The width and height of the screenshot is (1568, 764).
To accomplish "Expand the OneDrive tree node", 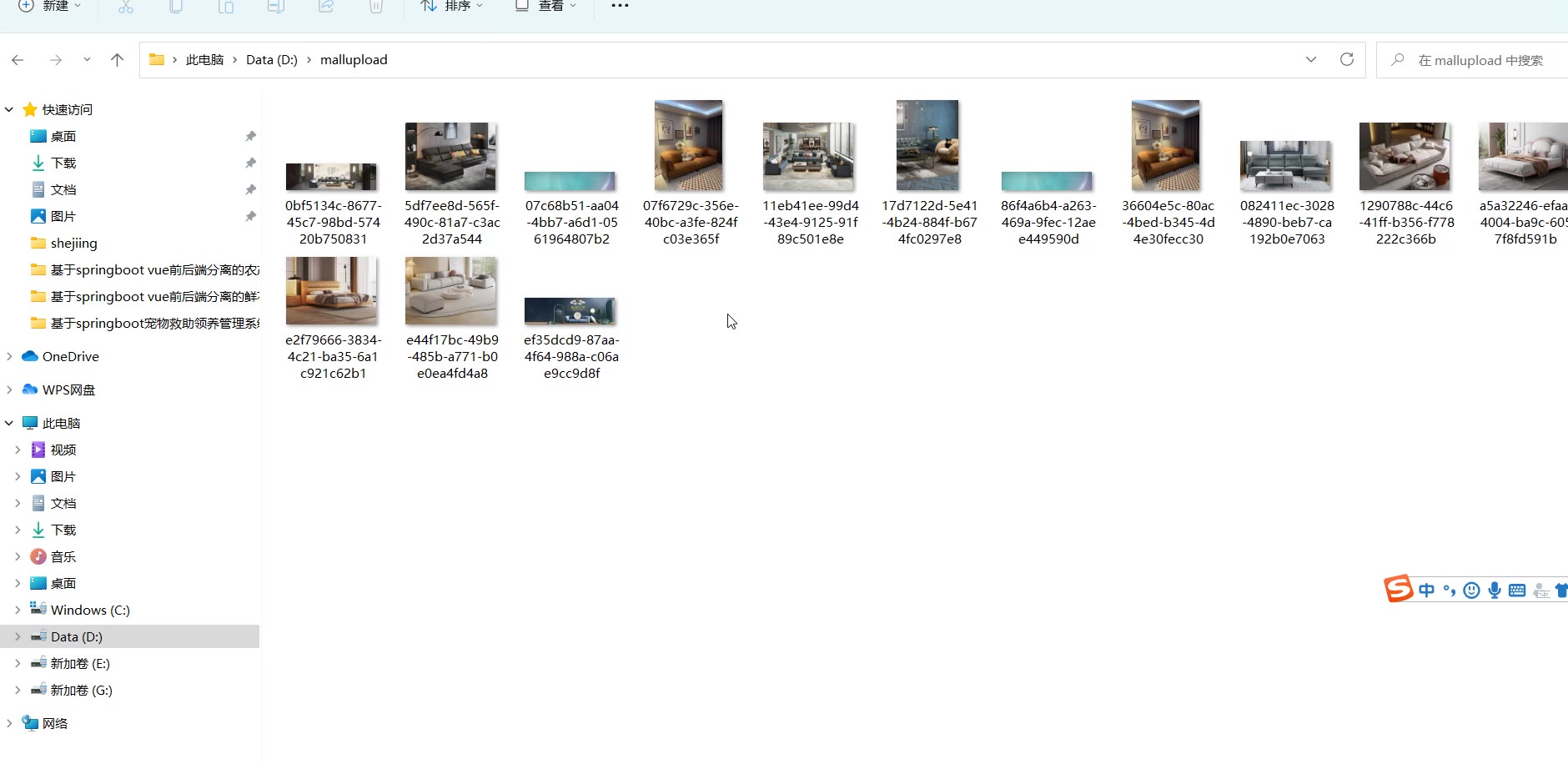I will (x=9, y=357).
